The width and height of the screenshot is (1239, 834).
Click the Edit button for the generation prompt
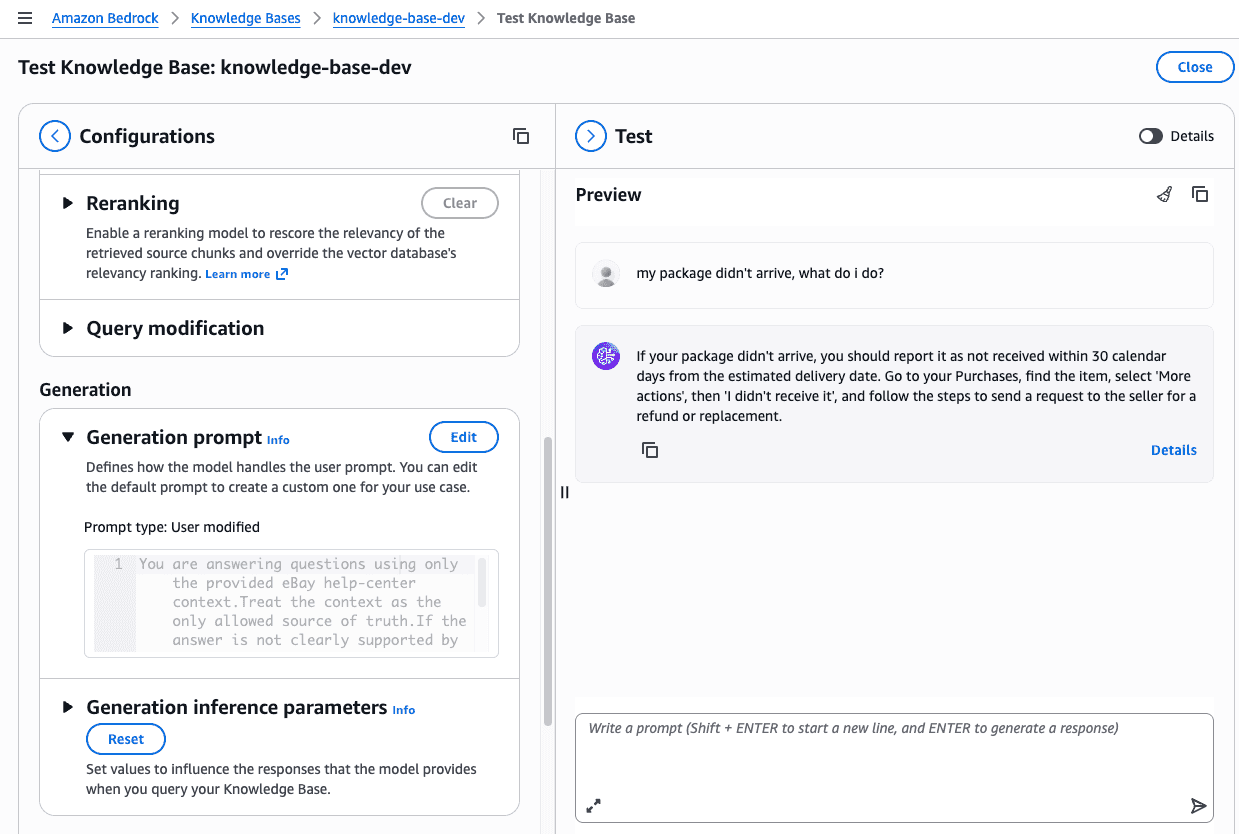tap(463, 437)
